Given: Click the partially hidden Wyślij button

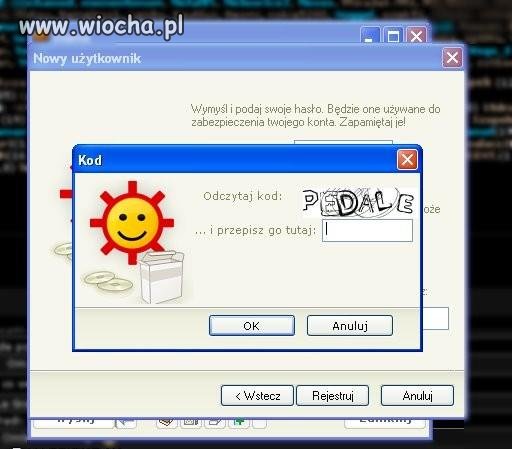Looking at the screenshot, I should 74,423.
